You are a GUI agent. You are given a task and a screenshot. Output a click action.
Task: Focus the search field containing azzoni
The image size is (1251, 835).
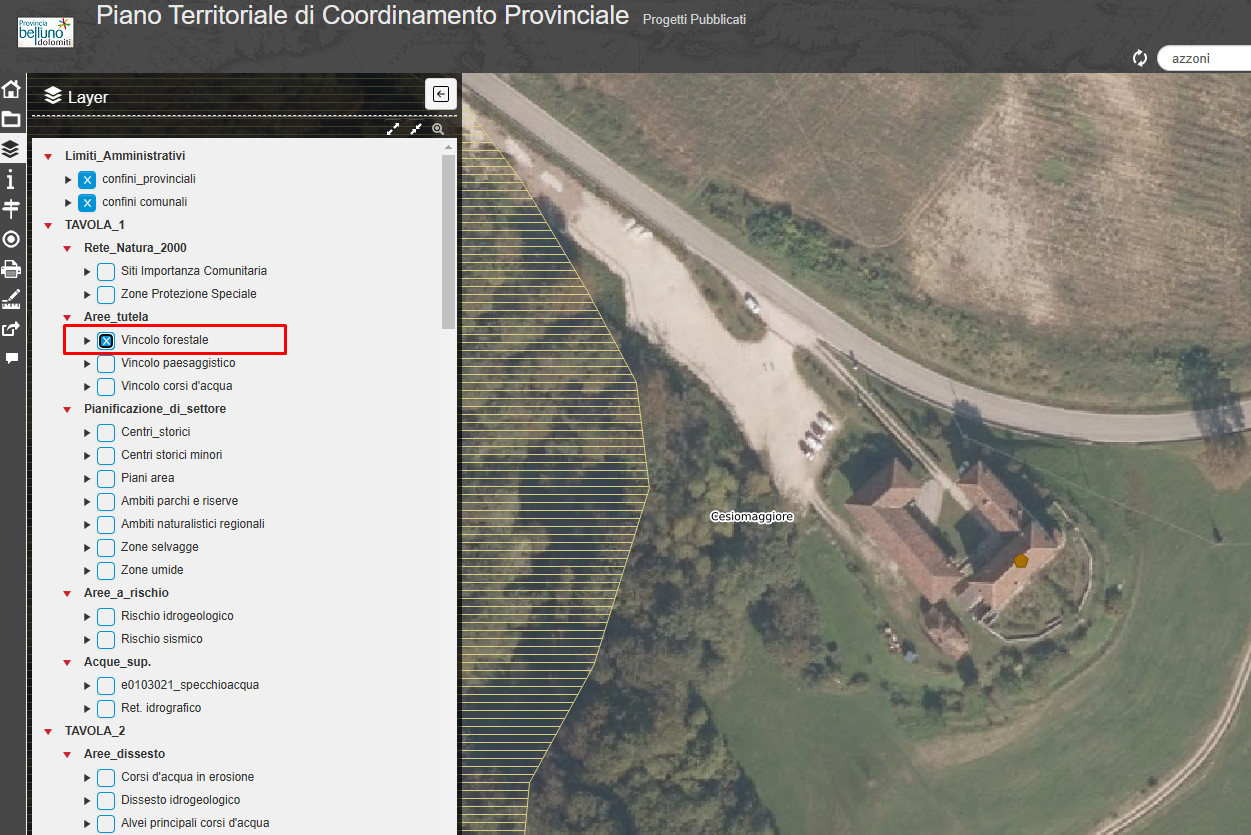pyautogui.click(x=1203, y=58)
